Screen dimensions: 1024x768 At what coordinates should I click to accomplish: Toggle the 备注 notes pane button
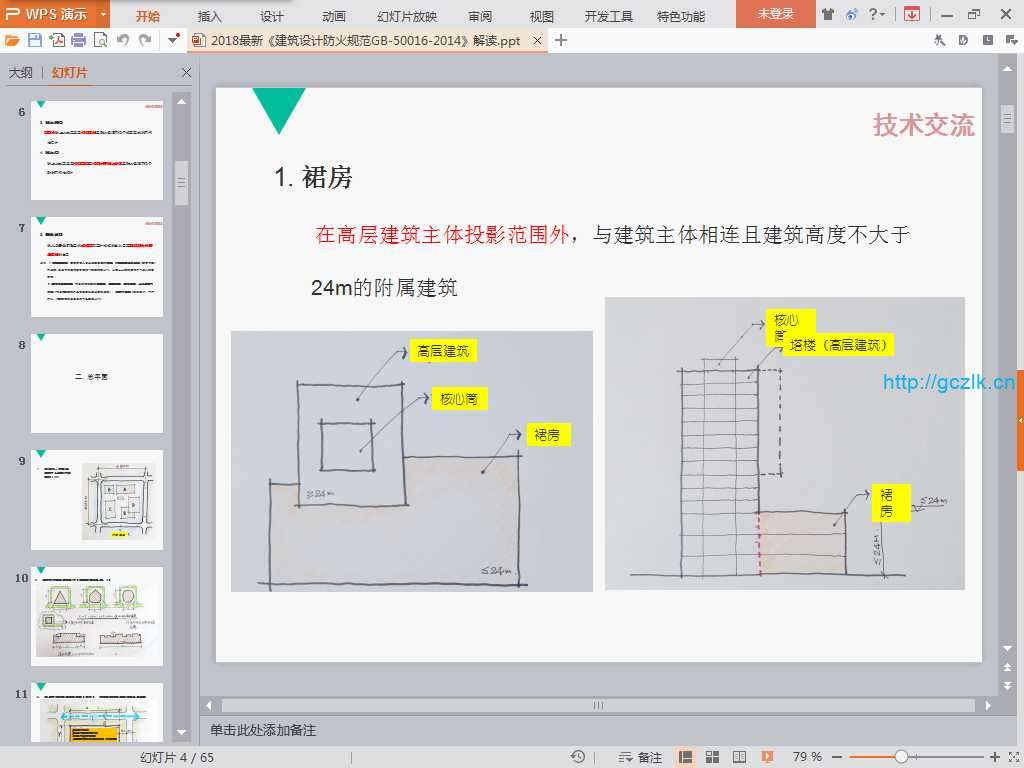tap(641, 757)
